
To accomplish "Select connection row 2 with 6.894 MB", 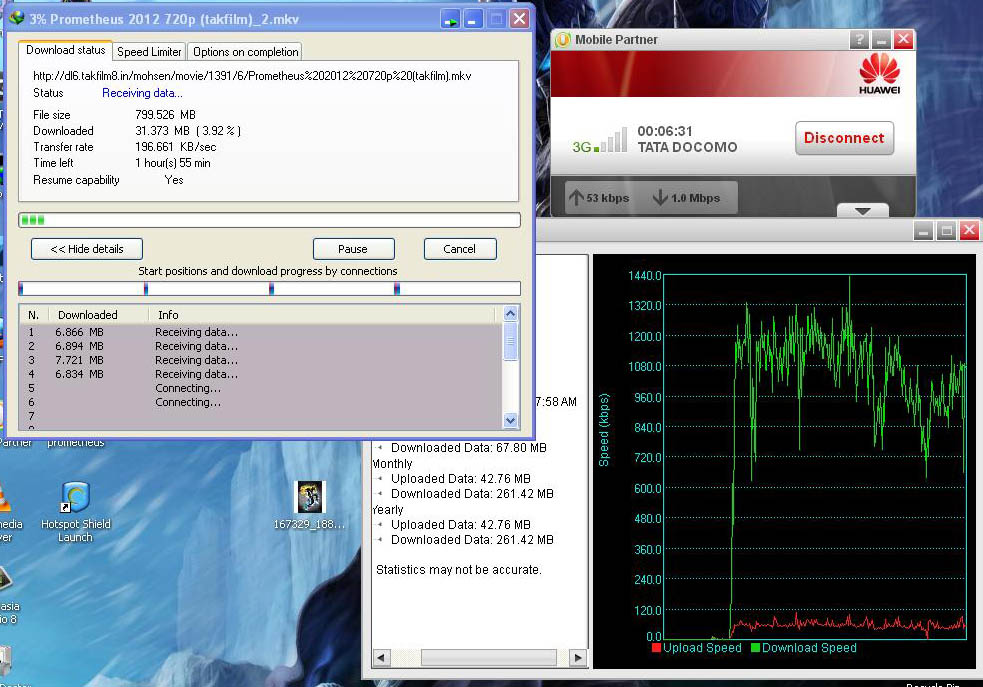I will [x=261, y=346].
